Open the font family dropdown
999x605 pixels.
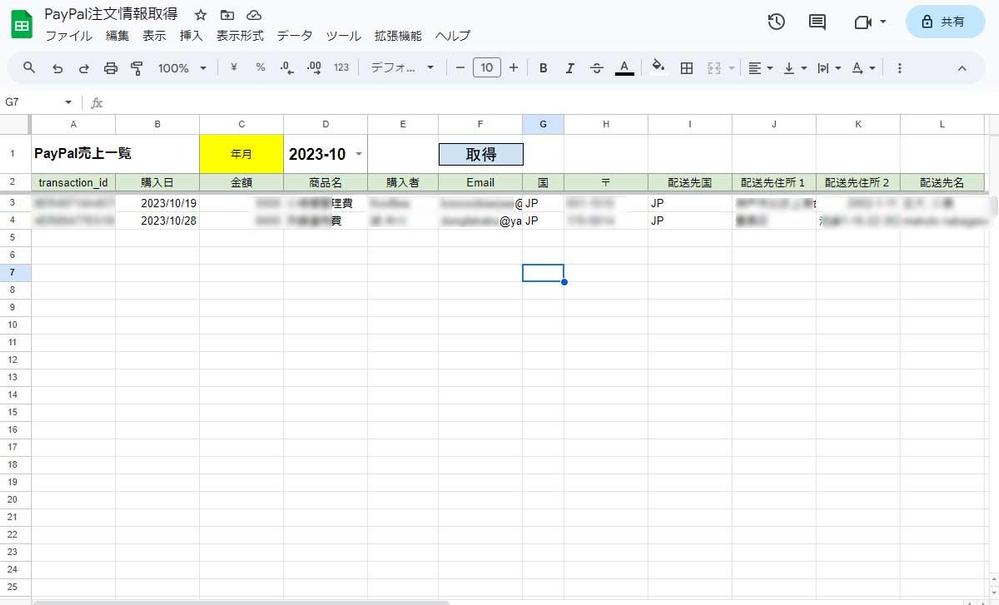(x=402, y=68)
